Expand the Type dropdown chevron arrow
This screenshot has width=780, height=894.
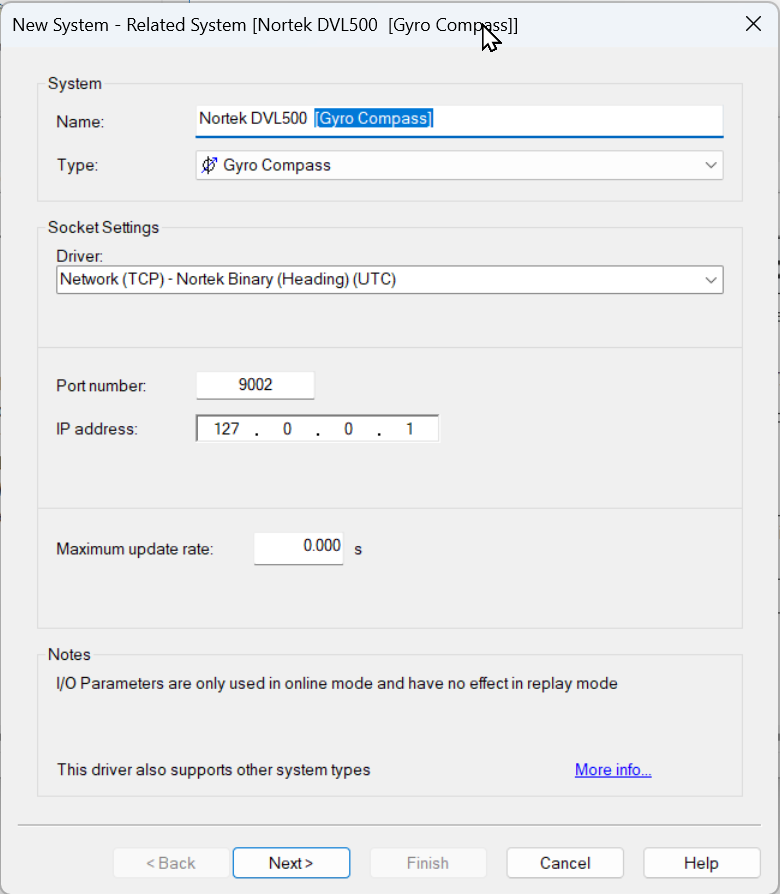tap(710, 165)
